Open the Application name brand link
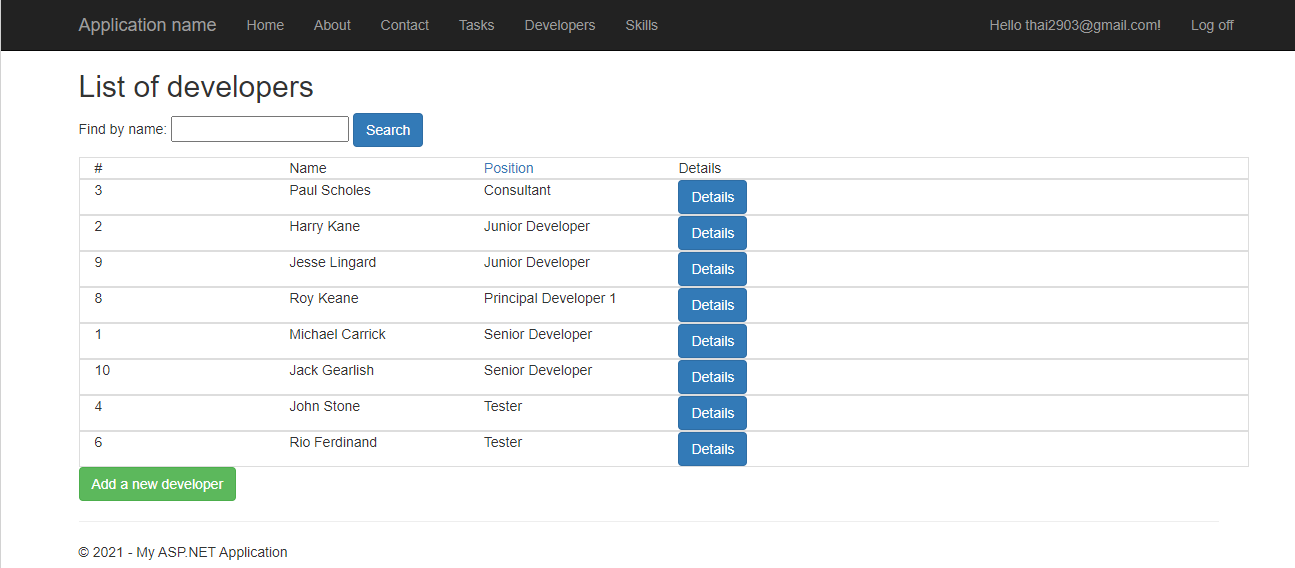The image size is (1295, 568). (147, 25)
